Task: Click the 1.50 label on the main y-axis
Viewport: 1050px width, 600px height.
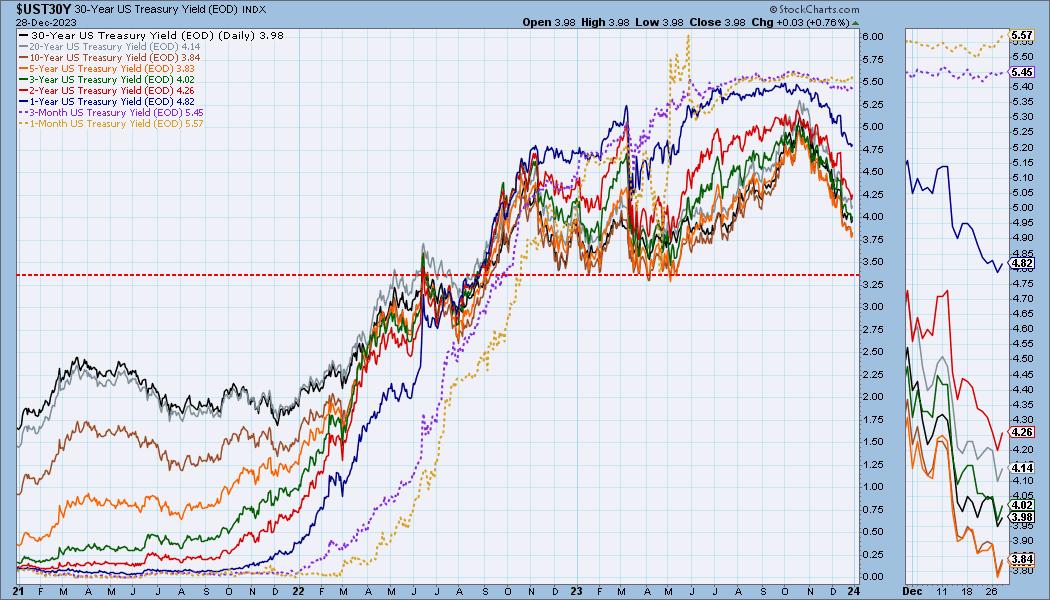Action: (x=873, y=441)
